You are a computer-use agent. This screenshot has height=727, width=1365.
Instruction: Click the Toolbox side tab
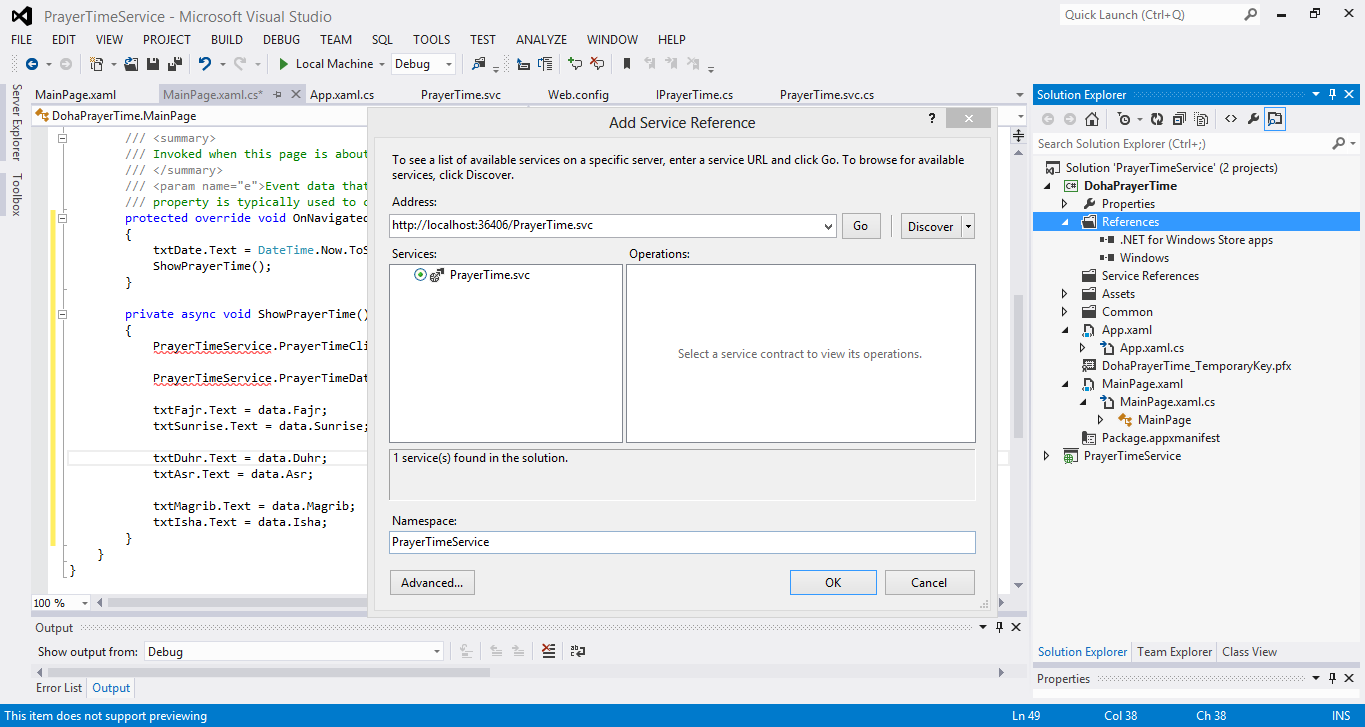(16, 194)
